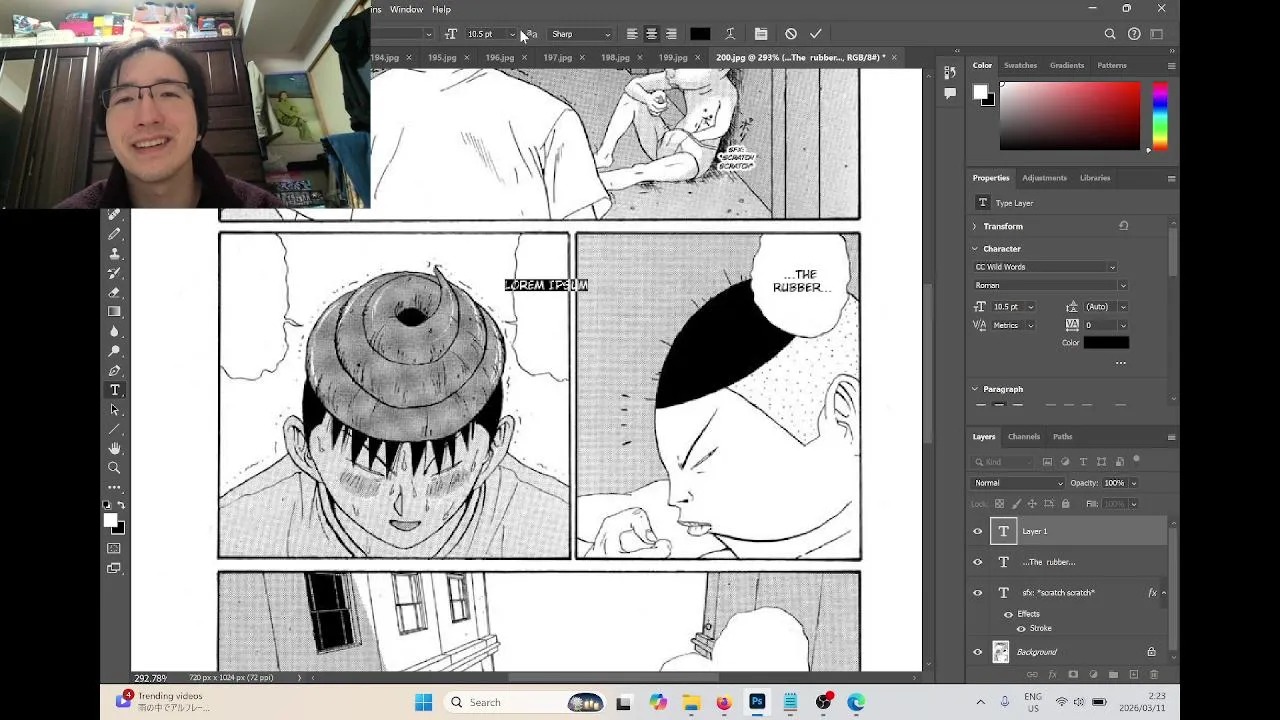Switch to the Swatches tab
This screenshot has width=1280, height=720.
(1020, 65)
